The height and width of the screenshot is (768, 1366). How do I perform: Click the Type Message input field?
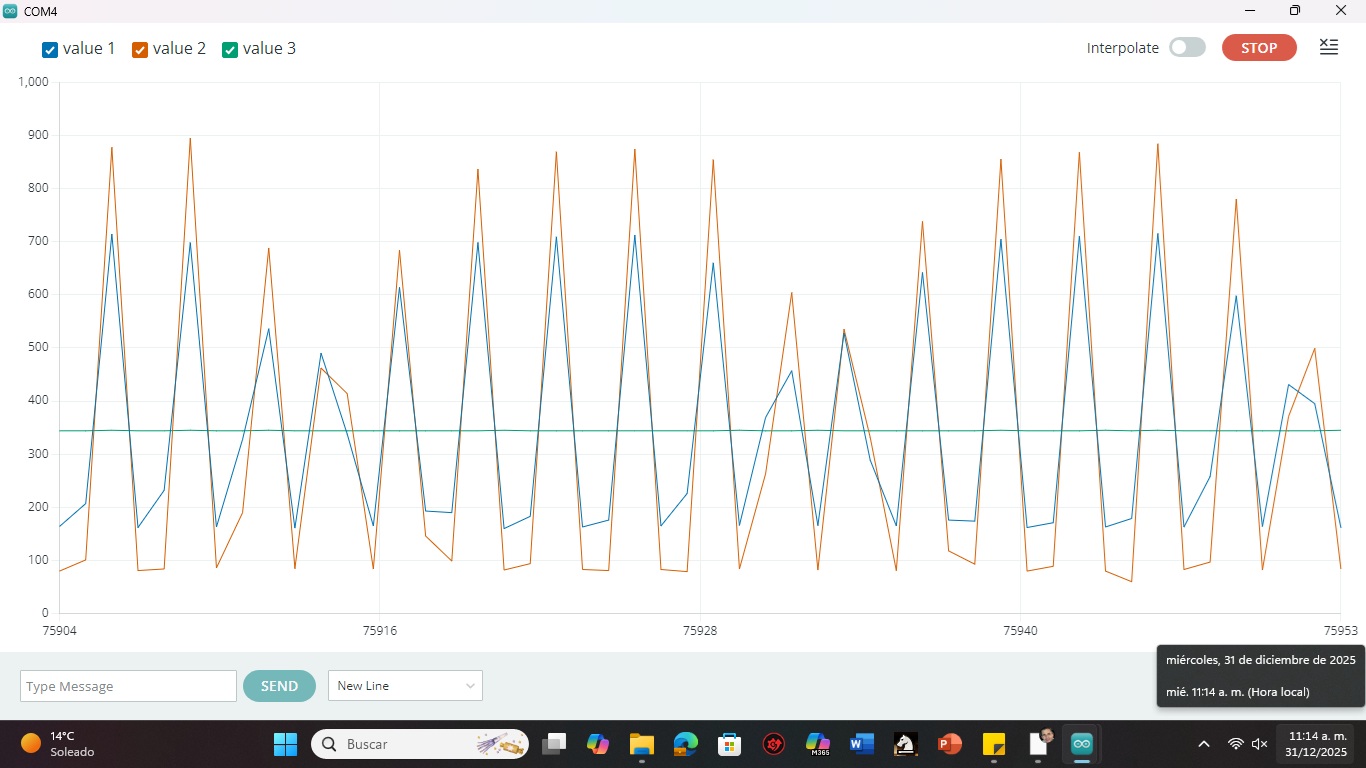128,686
